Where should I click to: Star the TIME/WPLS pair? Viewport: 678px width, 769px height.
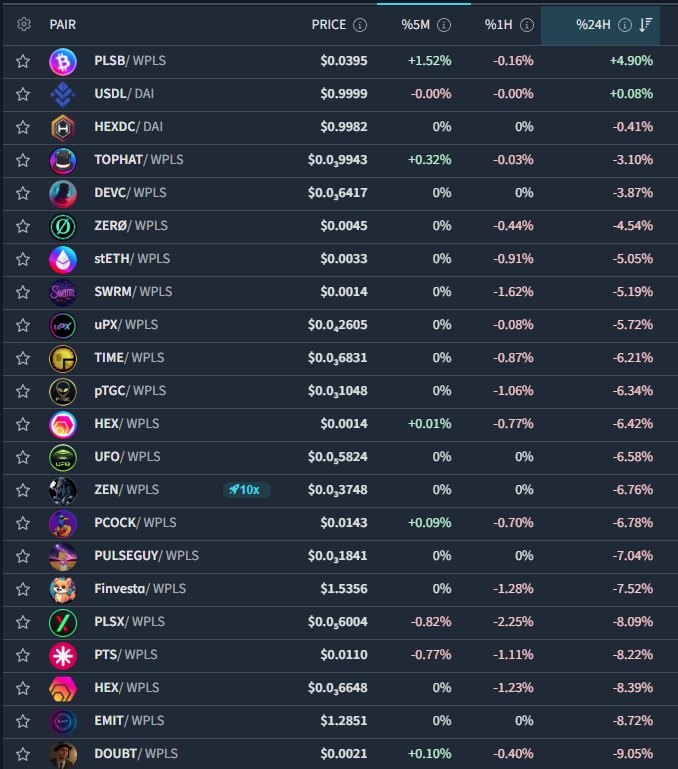click(23, 358)
